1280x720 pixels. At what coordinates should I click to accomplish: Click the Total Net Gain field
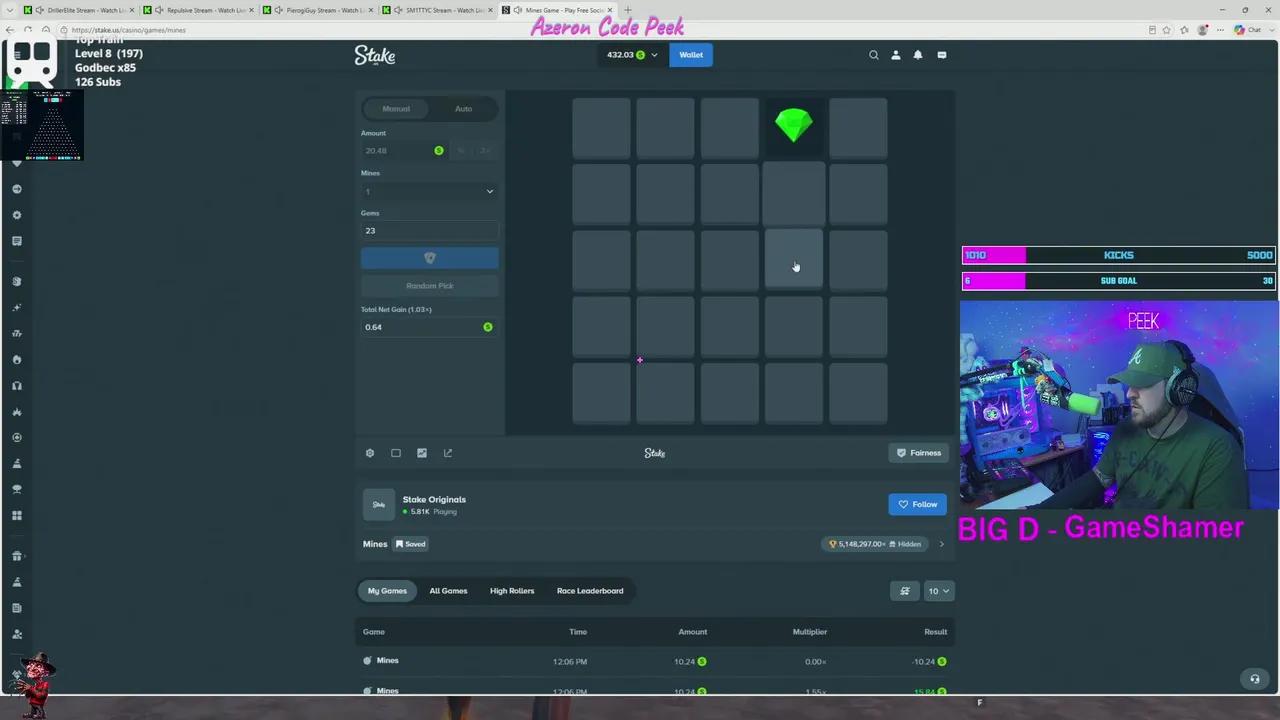(429, 327)
